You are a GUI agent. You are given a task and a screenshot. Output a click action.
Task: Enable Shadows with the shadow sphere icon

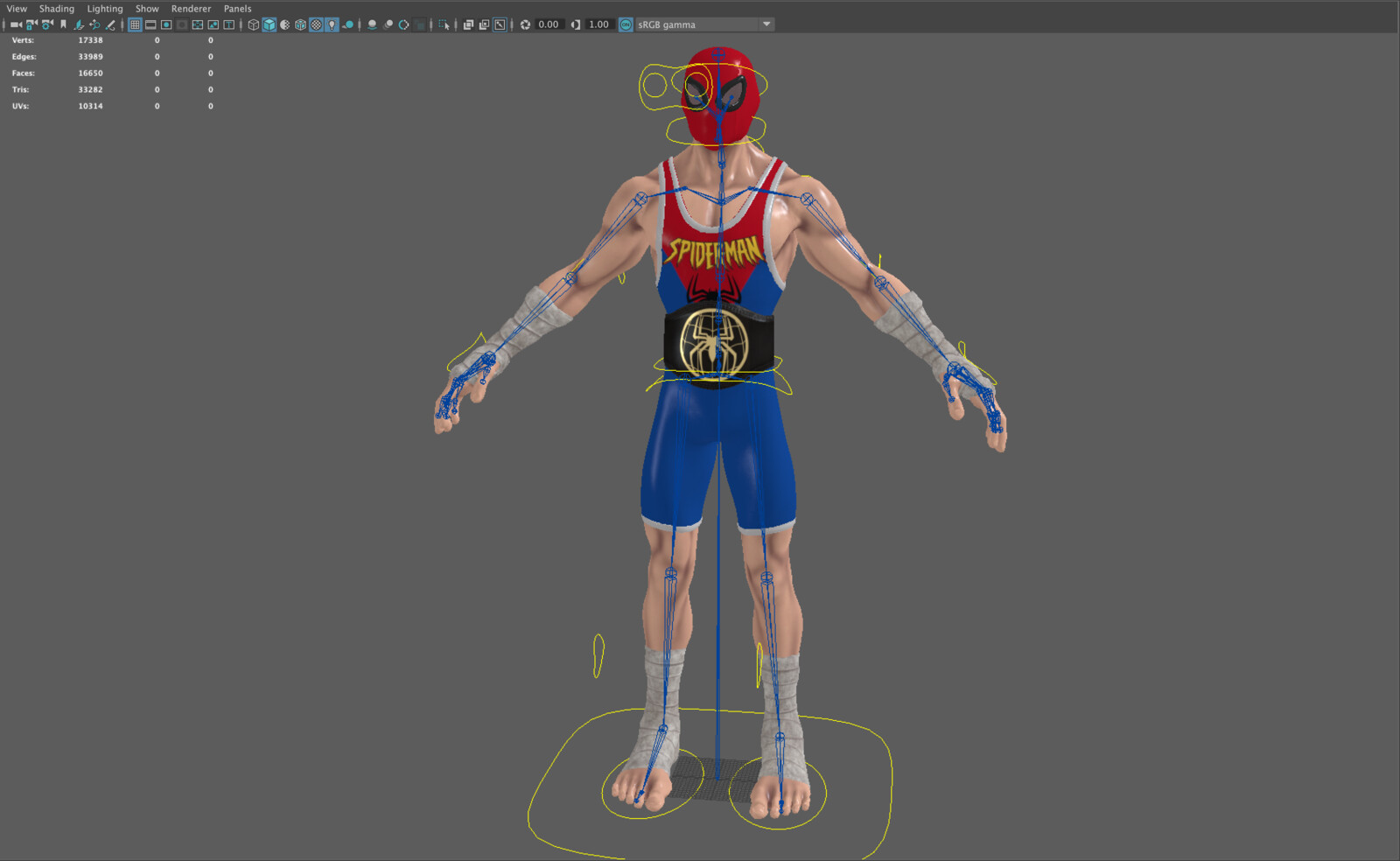(347, 24)
